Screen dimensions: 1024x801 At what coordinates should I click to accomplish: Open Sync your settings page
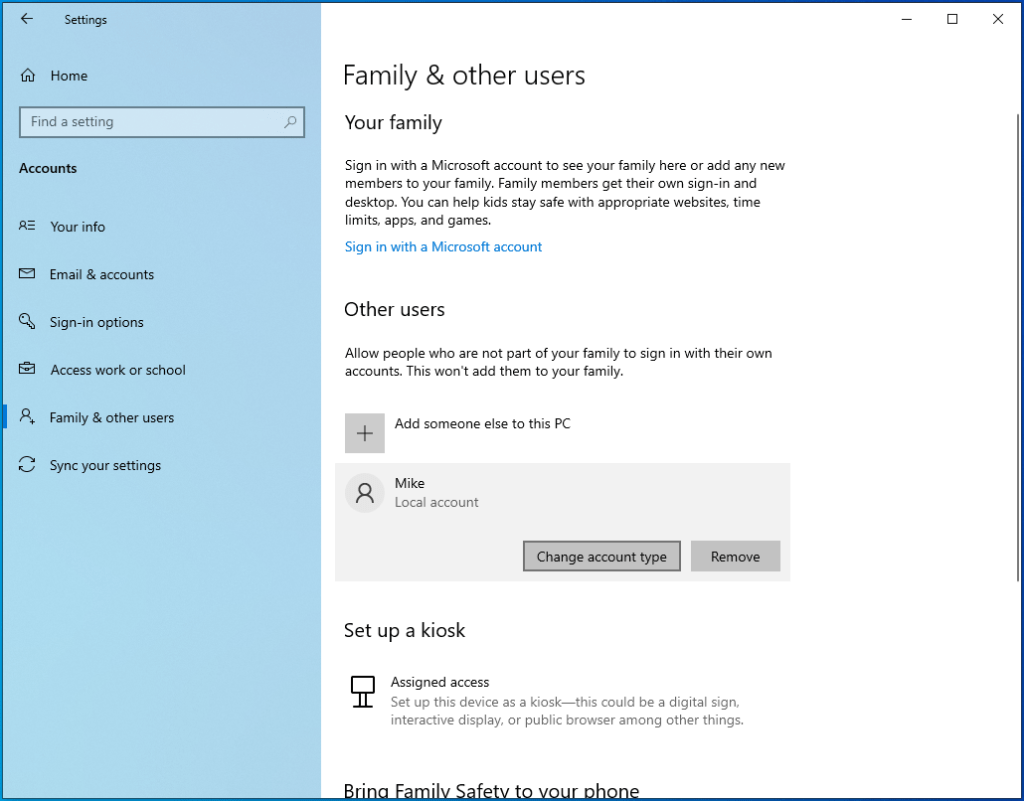coord(106,465)
